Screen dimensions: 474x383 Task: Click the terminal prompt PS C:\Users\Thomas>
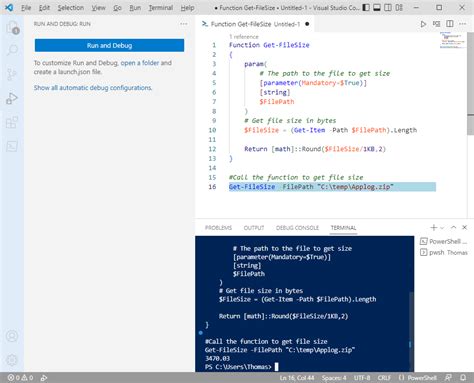pyautogui.click(x=238, y=367)
